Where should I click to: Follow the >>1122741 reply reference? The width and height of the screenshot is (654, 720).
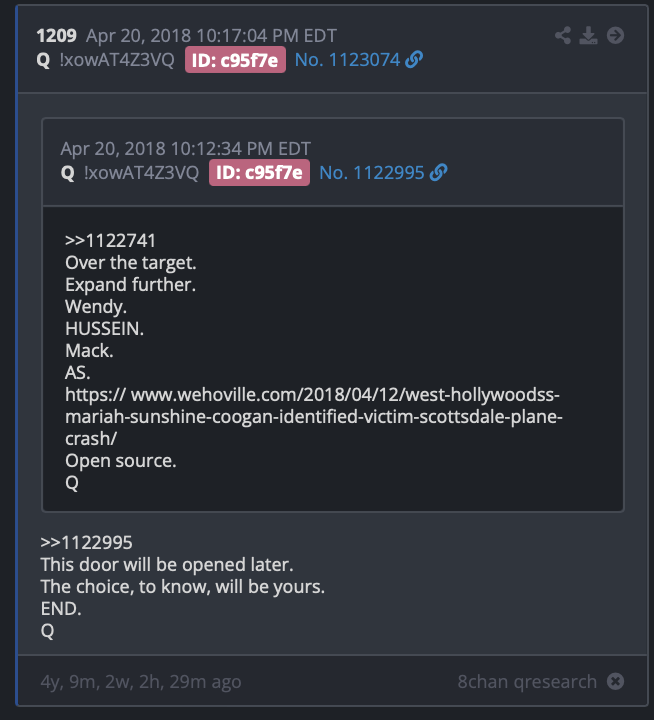coord(110,241)
